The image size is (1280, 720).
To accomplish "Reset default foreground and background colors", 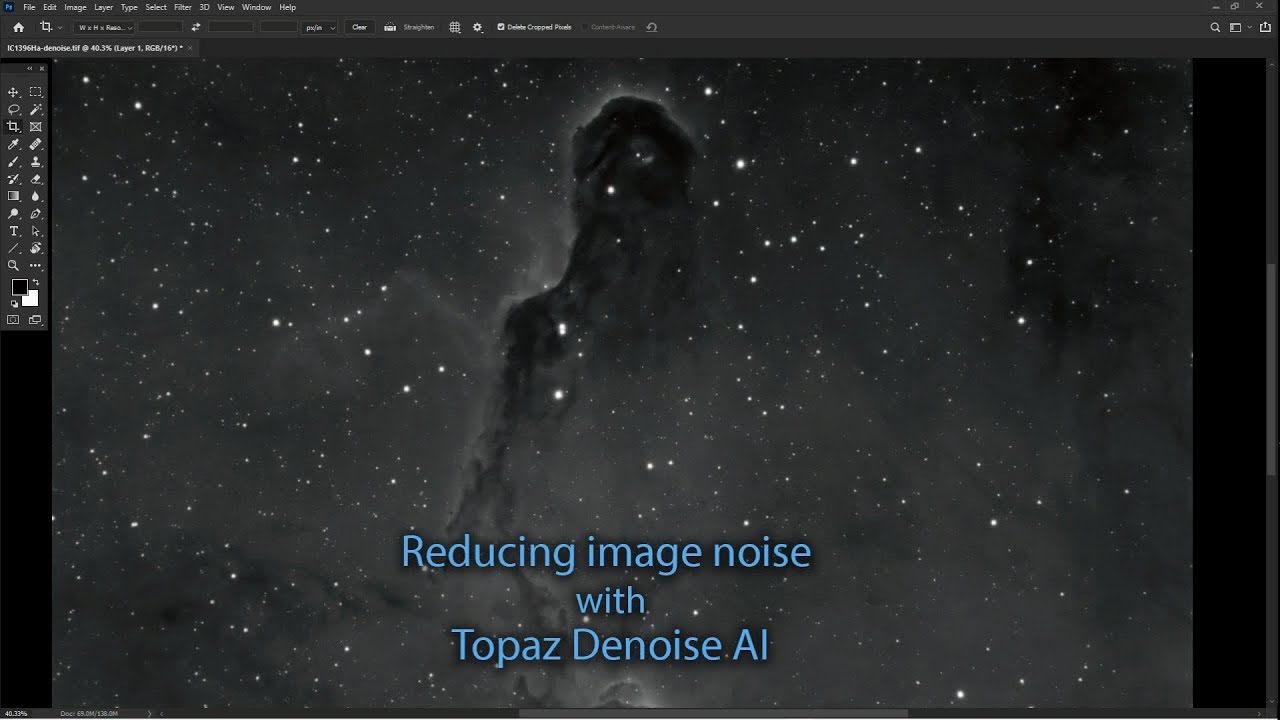I will 14,303.
